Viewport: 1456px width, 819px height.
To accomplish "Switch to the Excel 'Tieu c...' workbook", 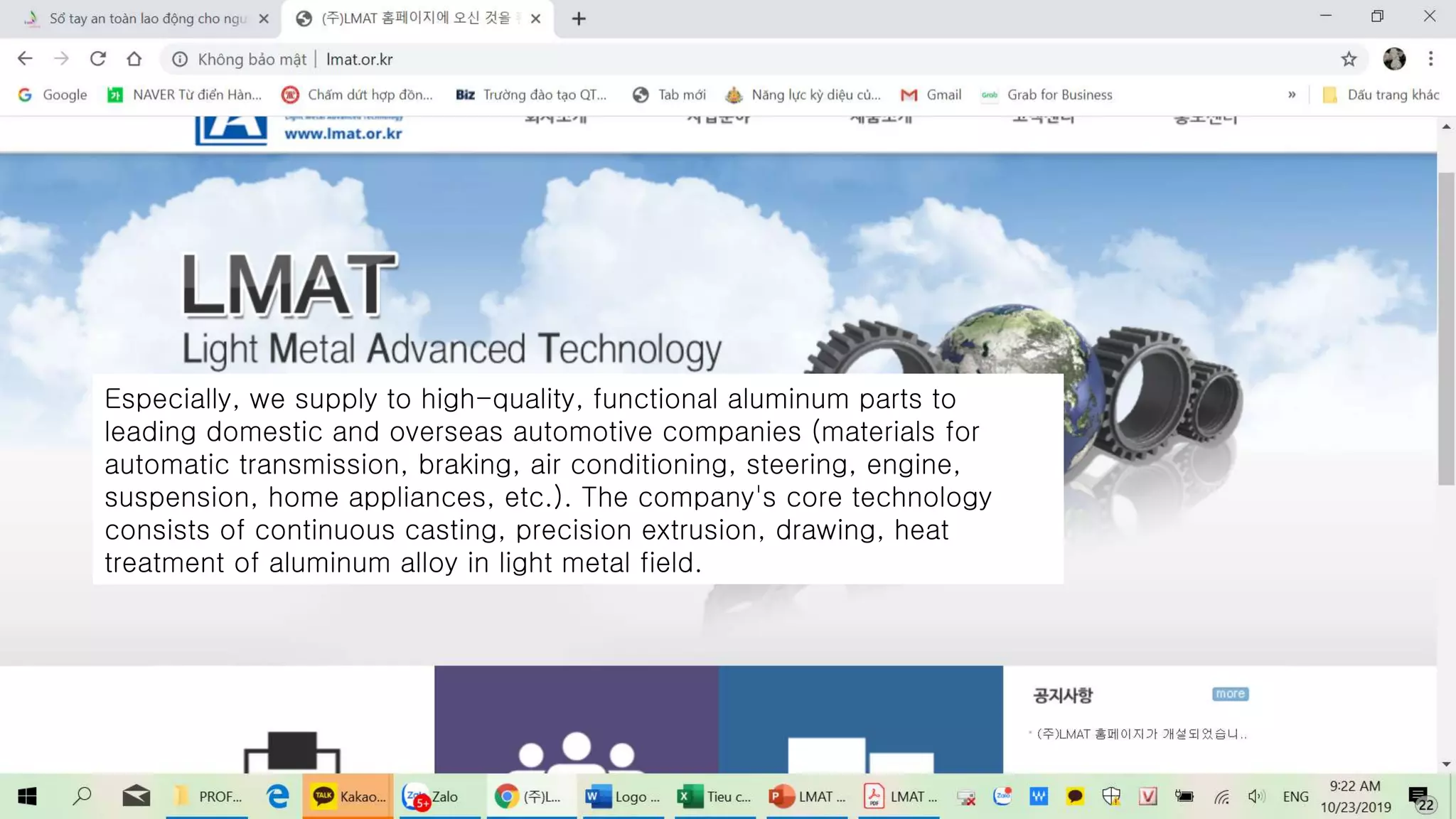I will click(x=714, y=796).
